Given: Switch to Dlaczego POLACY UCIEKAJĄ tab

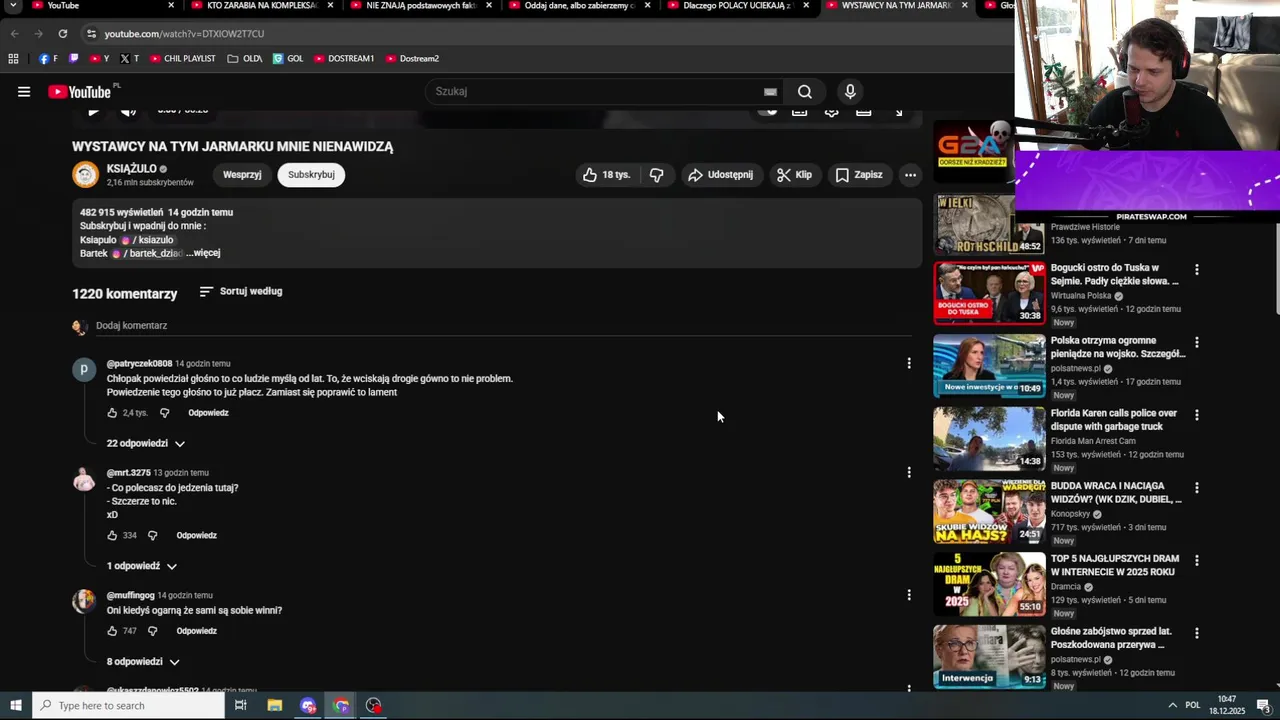Looking at the screenshot, I should pyautogui.click(x=738, y=6).
